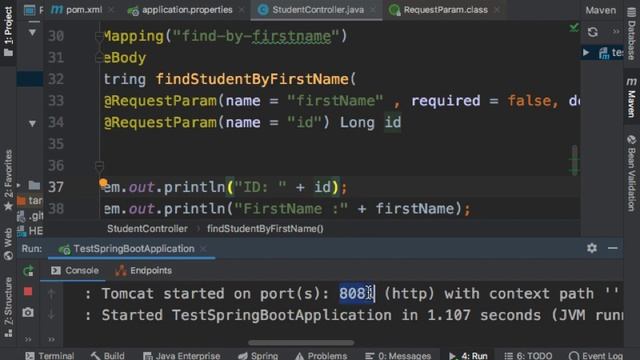This screenshot has height=360, width=640.
Task: Open the Build tool window
Action: (x=108, y=356)
